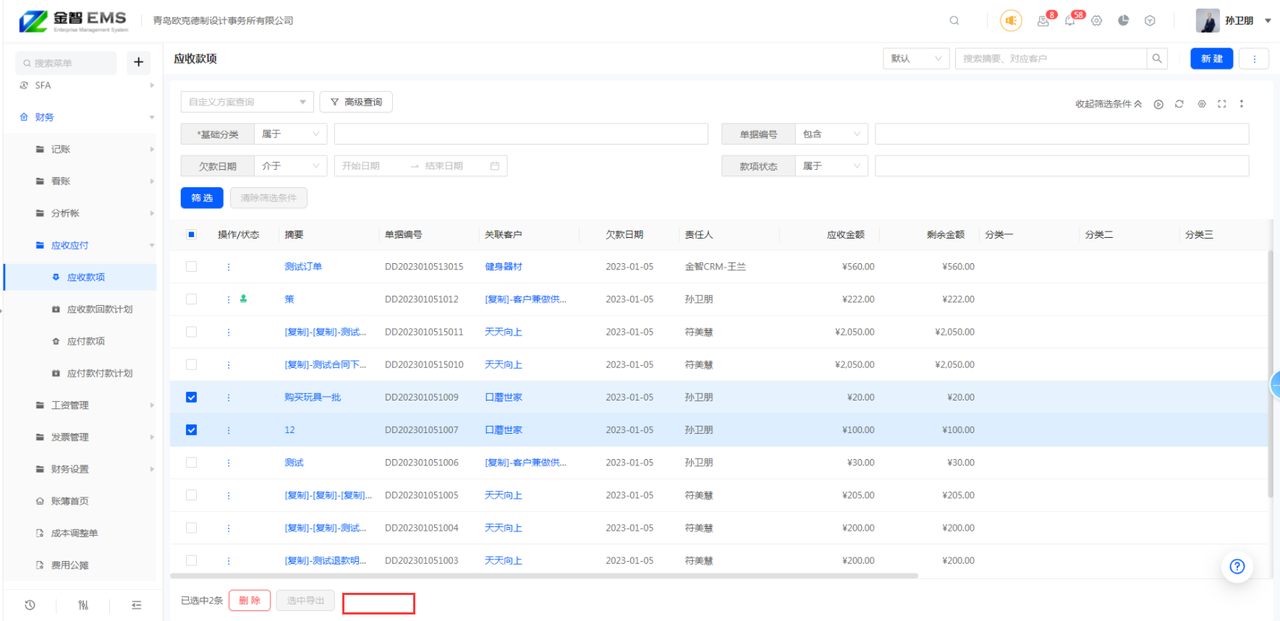Click the calendar icon in 欠款日期 range

pos(495,166)
